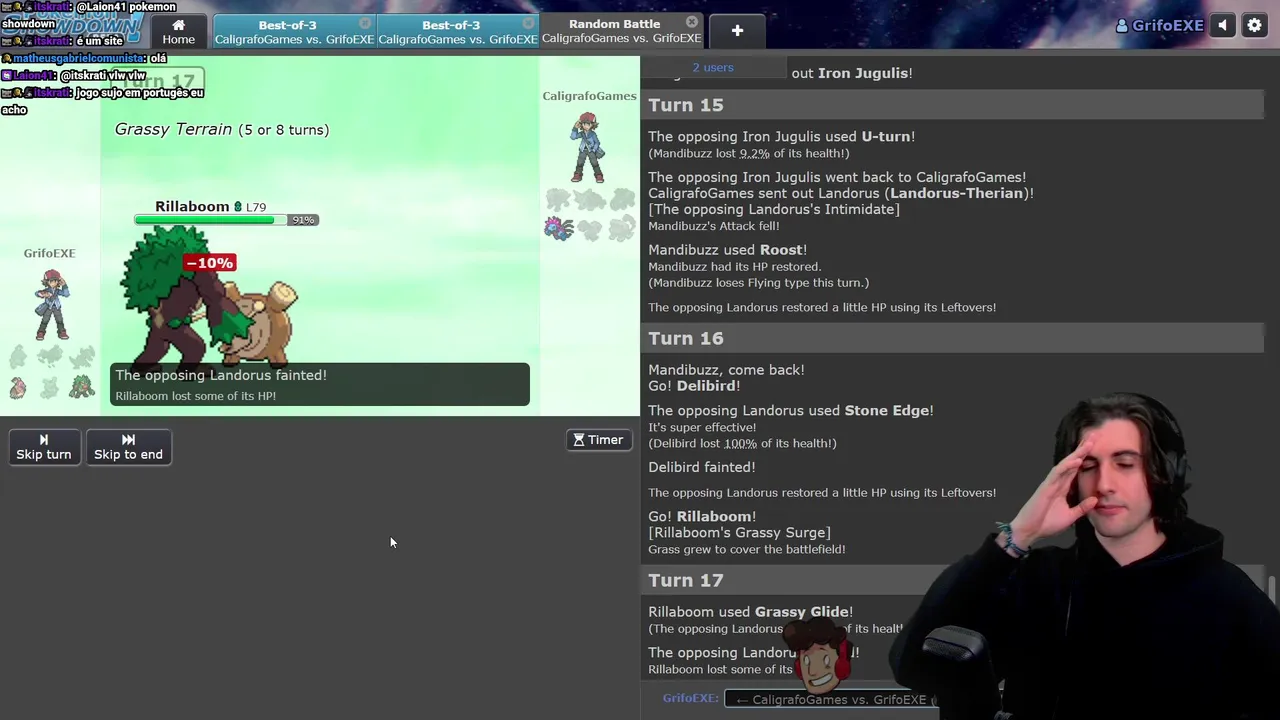The height and width of the screenshot is (720, 1280).
Task: Click the GrifoEXE trainer sprite
Action: 50,304
